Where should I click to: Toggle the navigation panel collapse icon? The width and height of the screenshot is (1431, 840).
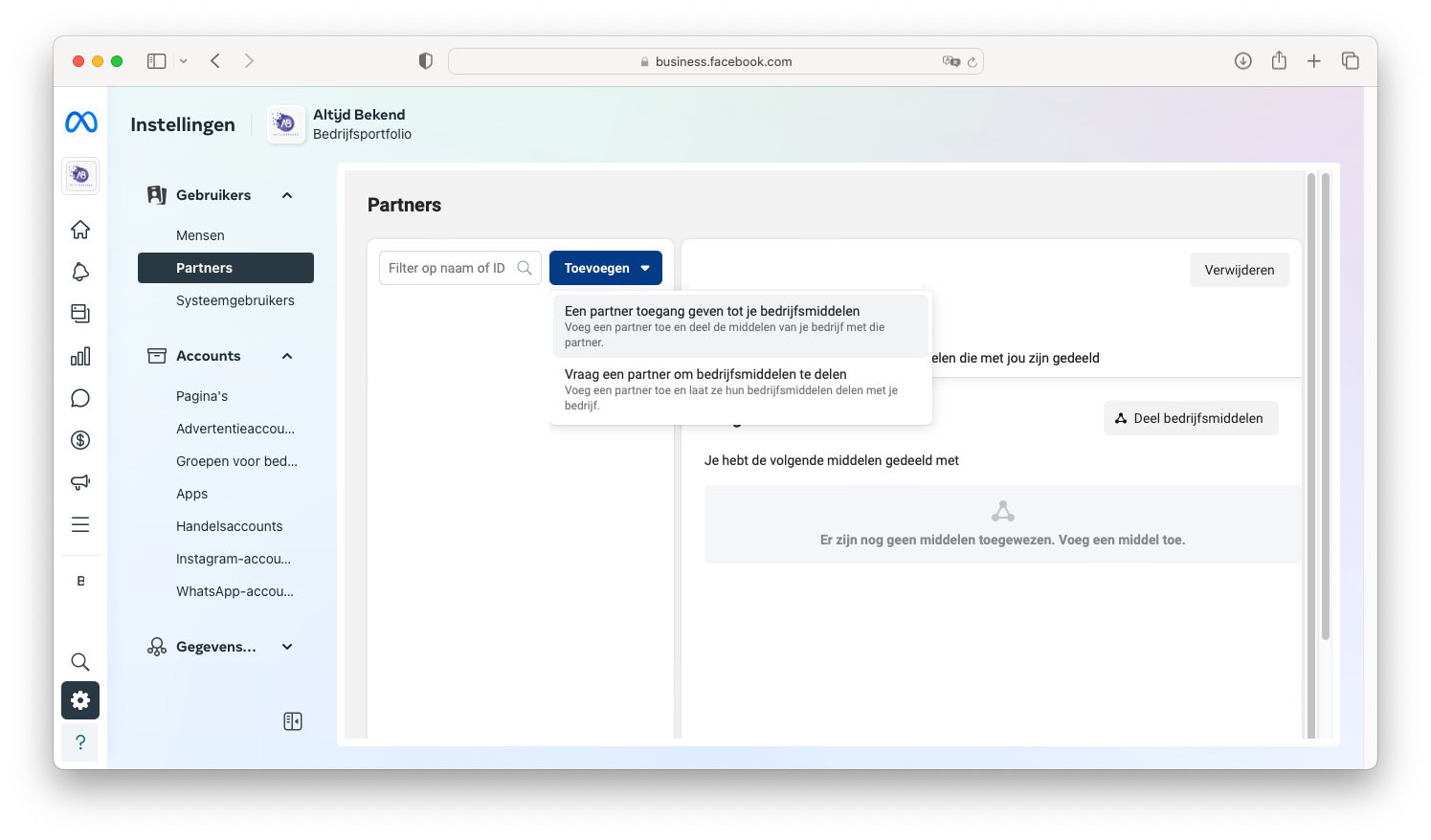[x=293, y=721]
